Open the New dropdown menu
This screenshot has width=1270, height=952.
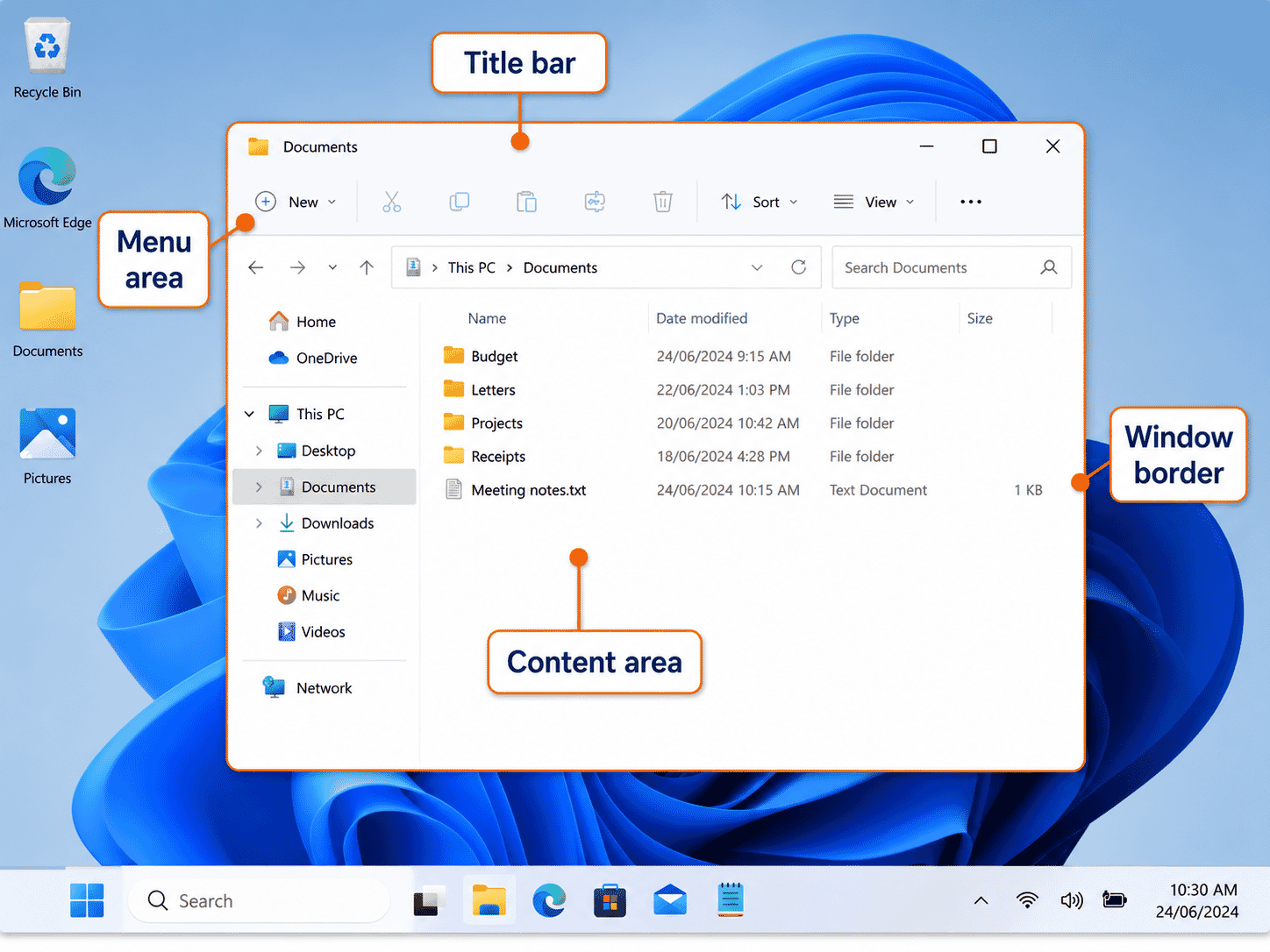coord(296,202)
